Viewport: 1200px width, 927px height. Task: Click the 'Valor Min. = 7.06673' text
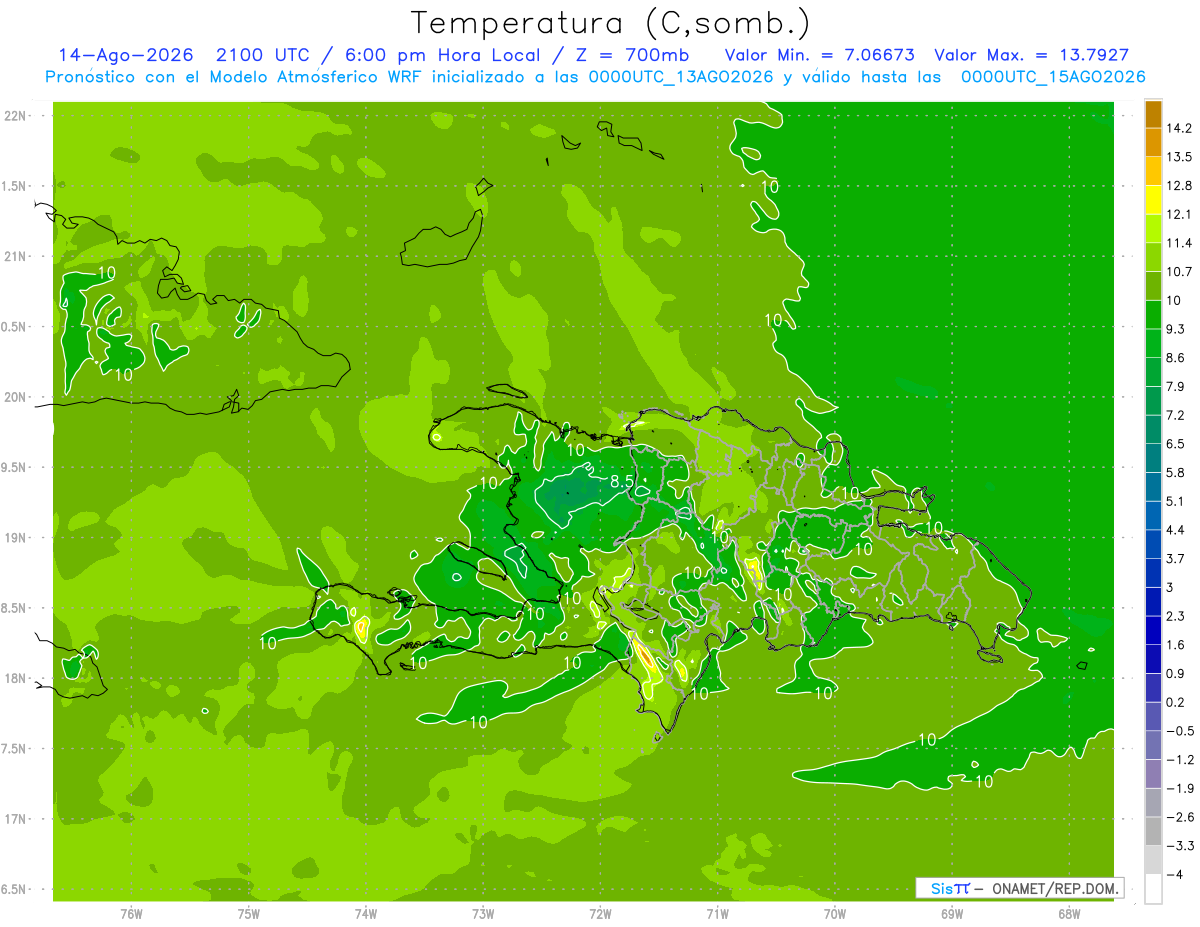[819, 55]
